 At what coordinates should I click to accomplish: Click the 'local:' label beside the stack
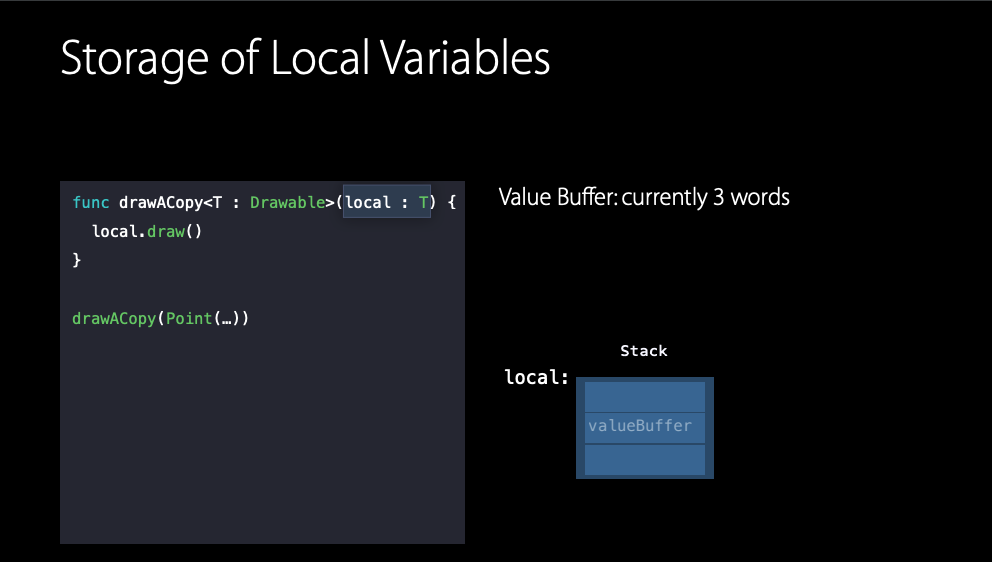click(x=536, y=377)
